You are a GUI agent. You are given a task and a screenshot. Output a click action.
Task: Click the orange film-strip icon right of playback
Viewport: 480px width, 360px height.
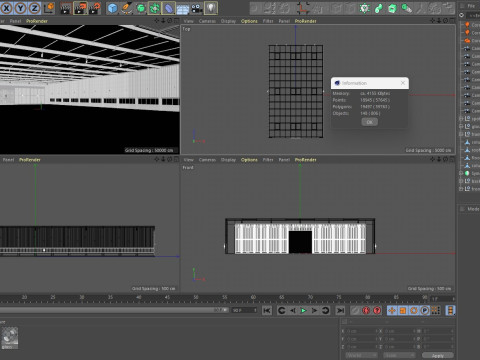450,310
